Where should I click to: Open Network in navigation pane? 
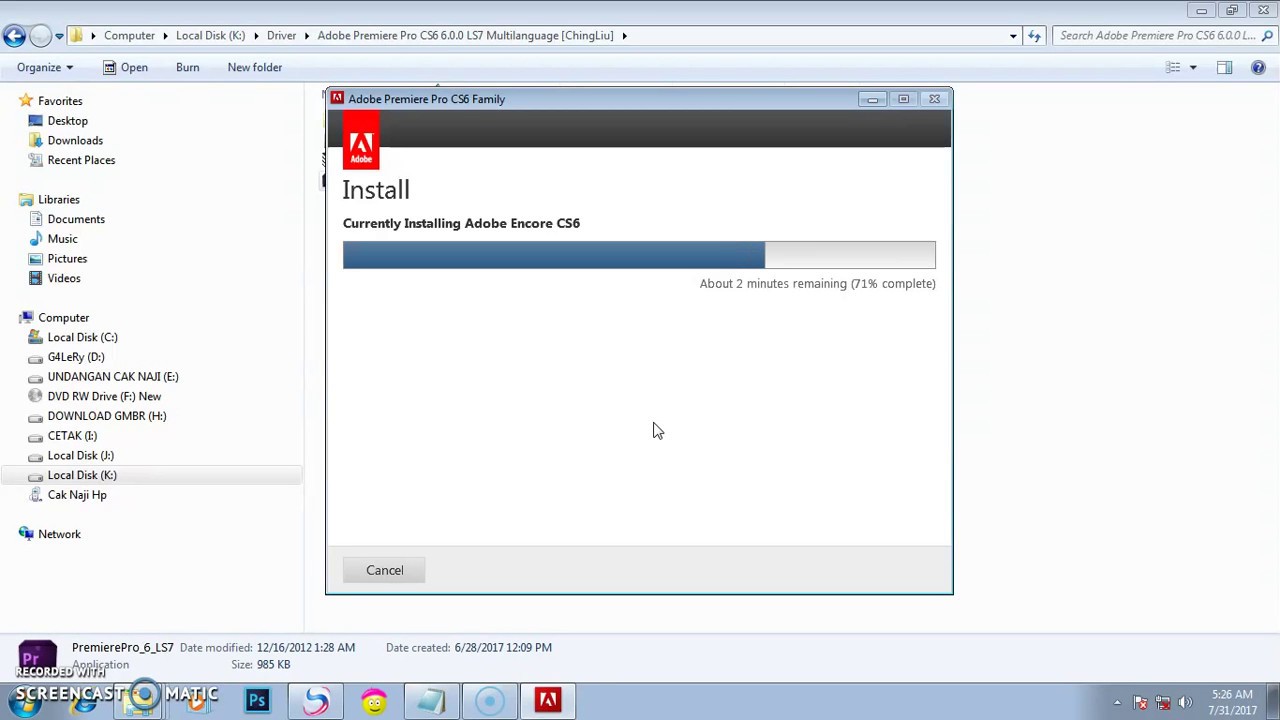click(59, 534)
